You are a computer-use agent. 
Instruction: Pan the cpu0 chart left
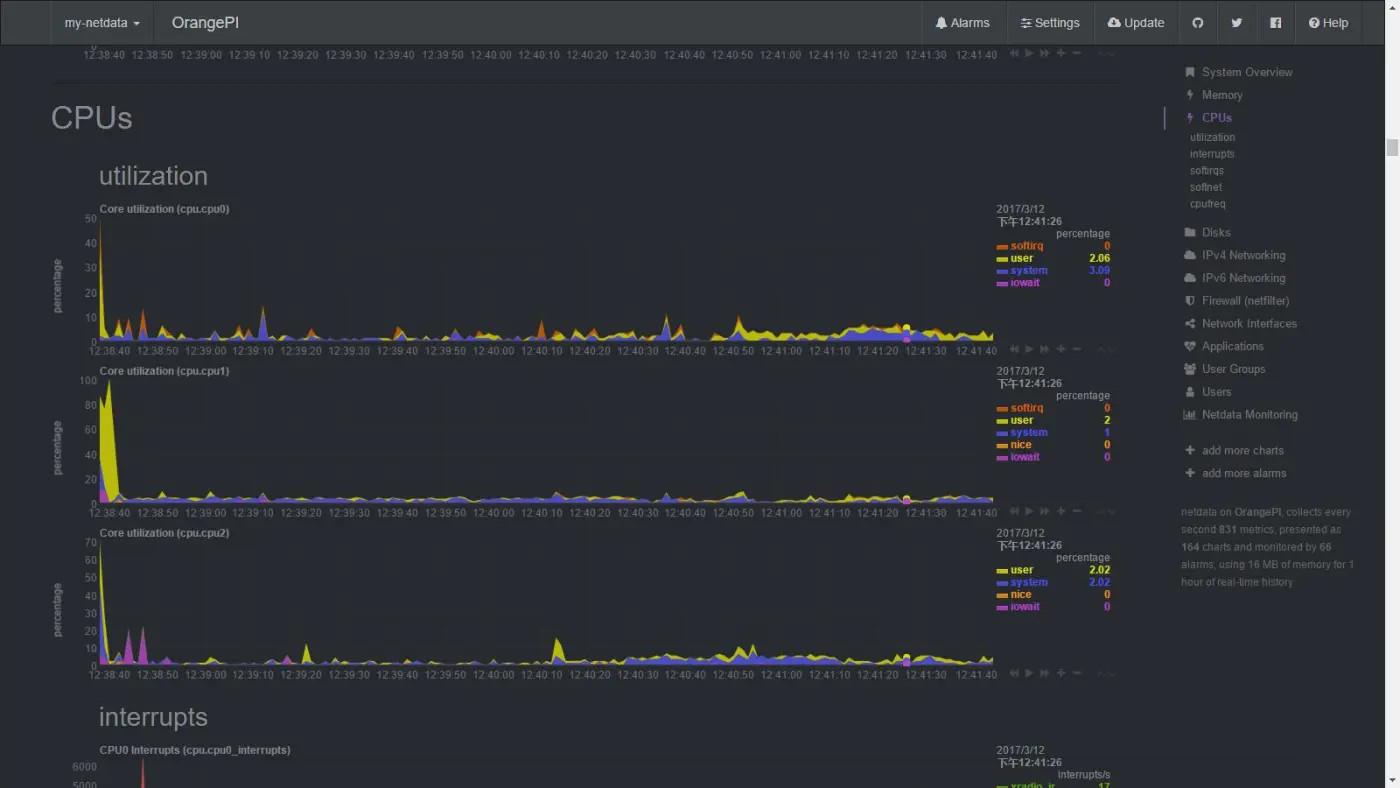[x=1014, y=349]
